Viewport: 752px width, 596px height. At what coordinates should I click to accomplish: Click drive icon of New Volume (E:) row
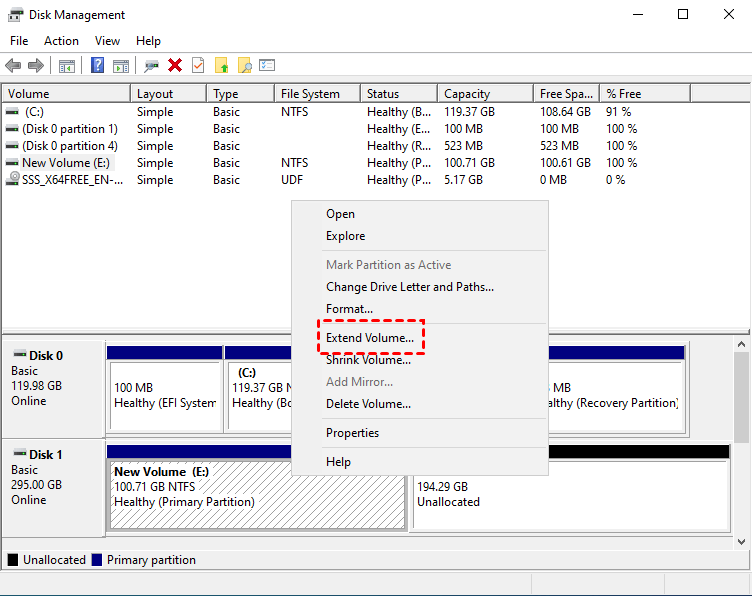(x=12, y=163)
